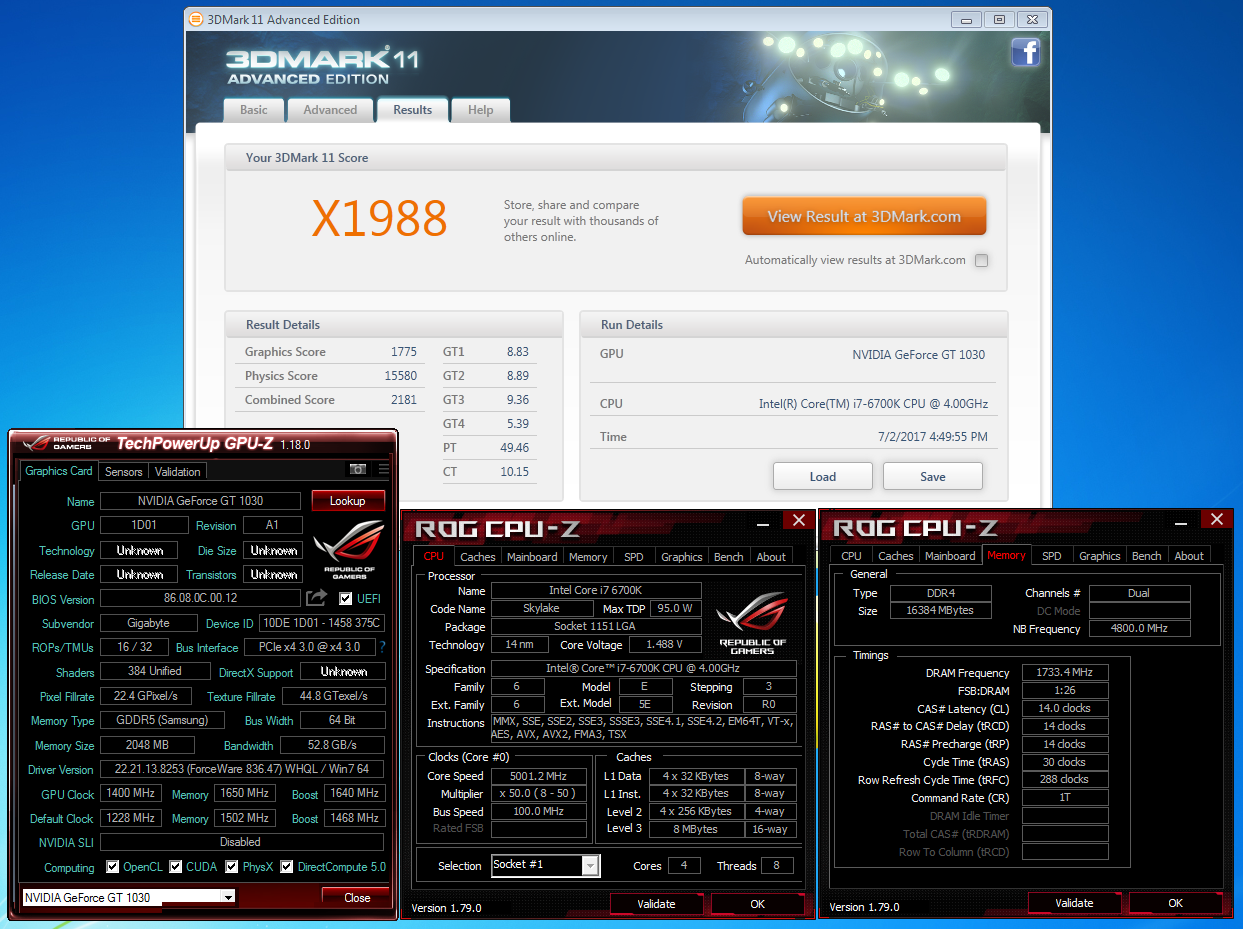
Task: Click the Graphics Score value 1775
Action: coord(404,352)
